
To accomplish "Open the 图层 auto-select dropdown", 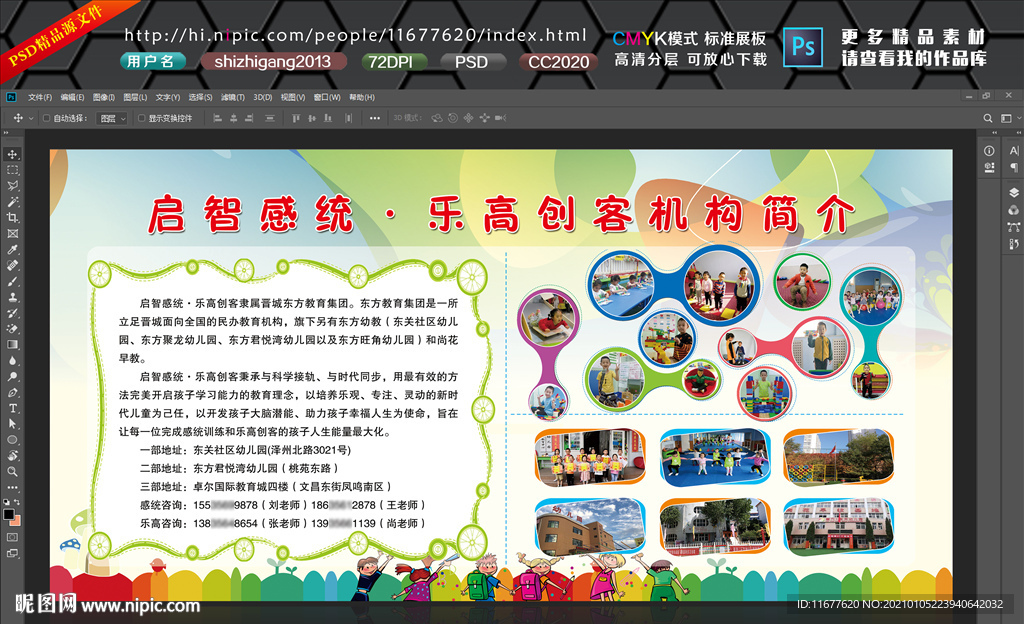I will [x=112, y=118].
